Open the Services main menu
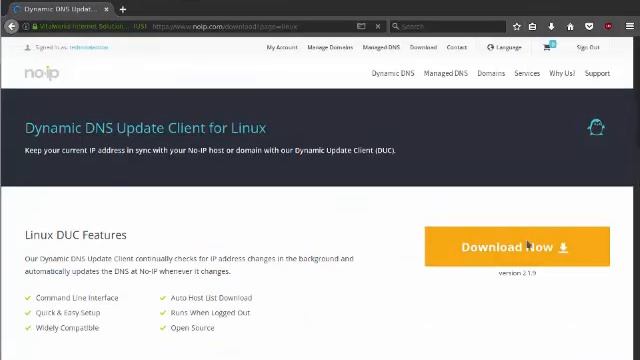Image resolution: width=640 pixels, height=360 pixels. click(x=527, y=73)
